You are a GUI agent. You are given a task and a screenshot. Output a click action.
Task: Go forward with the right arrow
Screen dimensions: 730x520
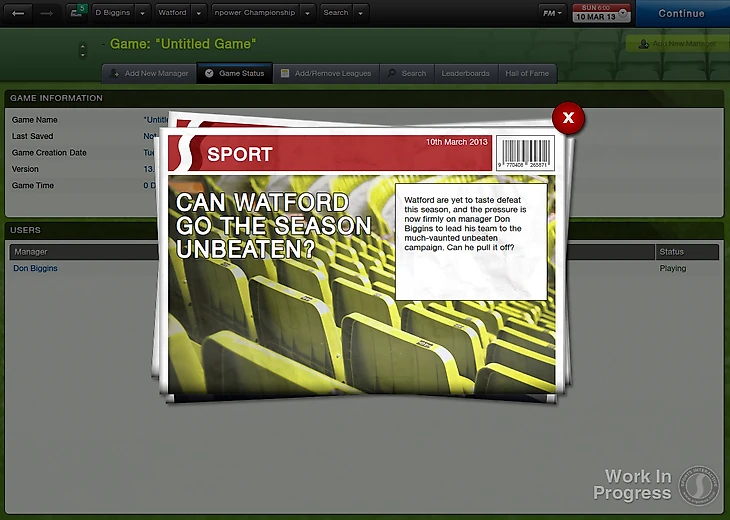pyautogui.click(x=47, y=14)
